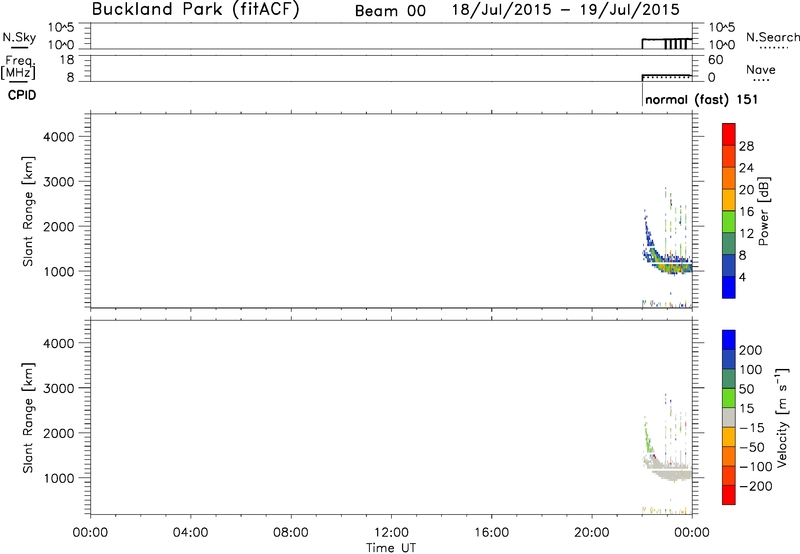Pick the red bottom segment of Velocity color bar
The width and height of the screenshot is (800, 554).
pyautogui.click(x=729, y=495)
